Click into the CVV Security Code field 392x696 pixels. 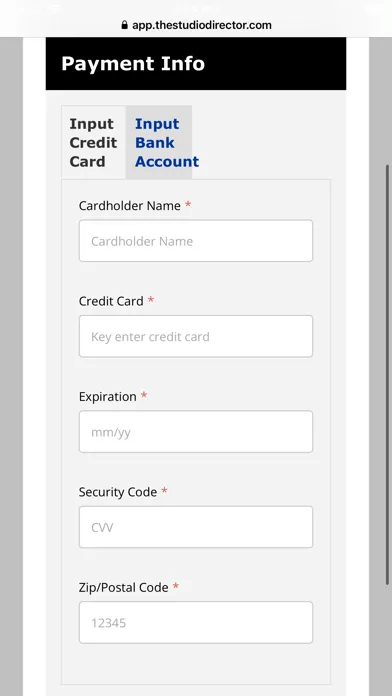196,527
